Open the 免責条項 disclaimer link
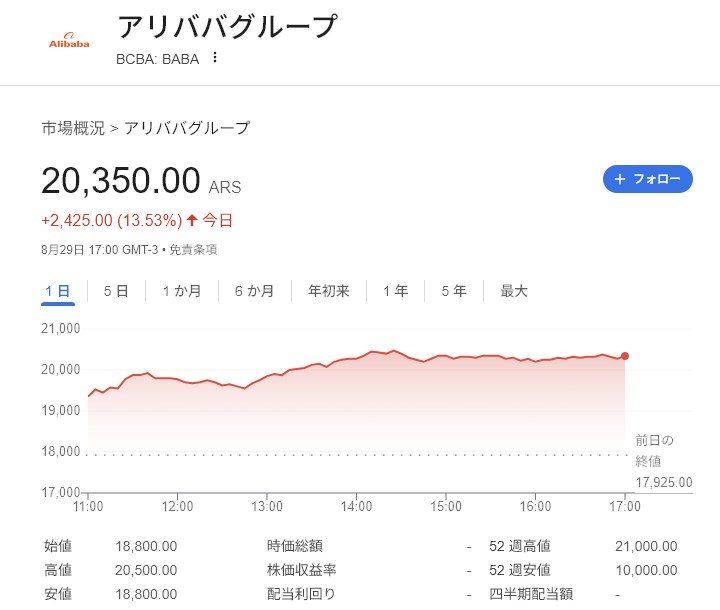The height and width of the screenshot is (610, 720). 193,250
